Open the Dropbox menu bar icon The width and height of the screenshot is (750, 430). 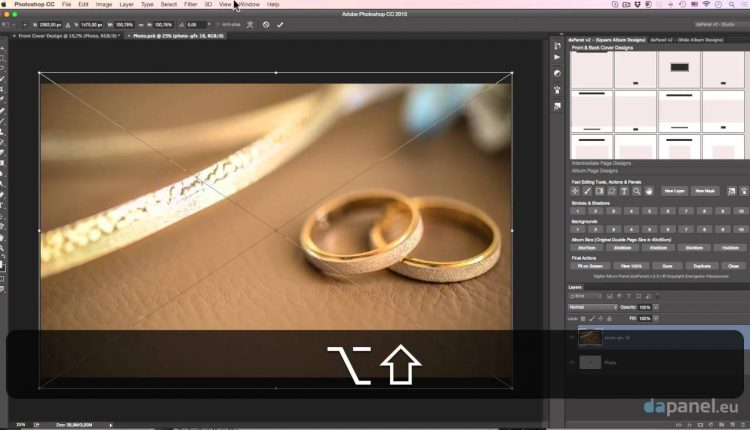(637, 4)
